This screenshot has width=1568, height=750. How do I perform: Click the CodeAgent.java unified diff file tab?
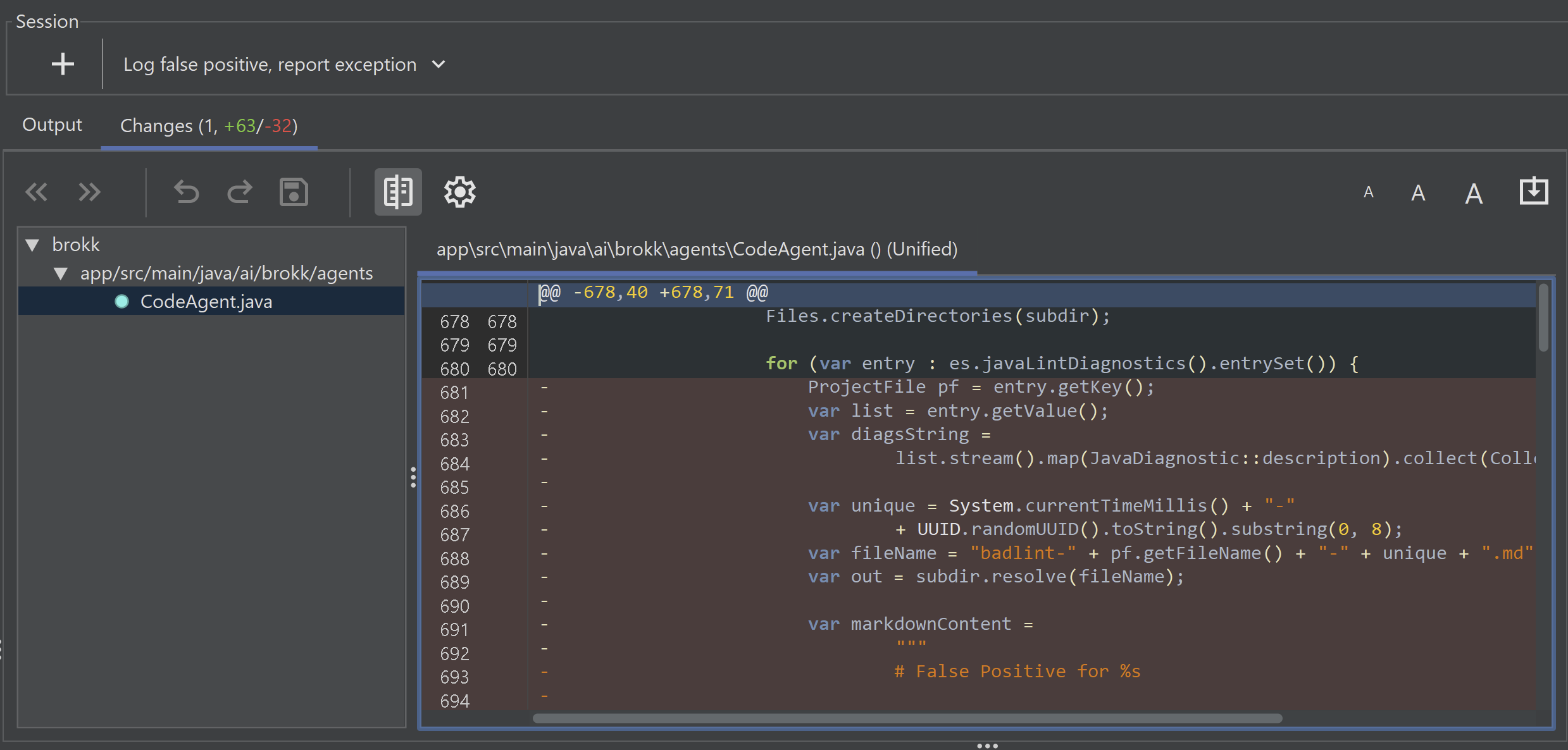(x=696, y=249)
